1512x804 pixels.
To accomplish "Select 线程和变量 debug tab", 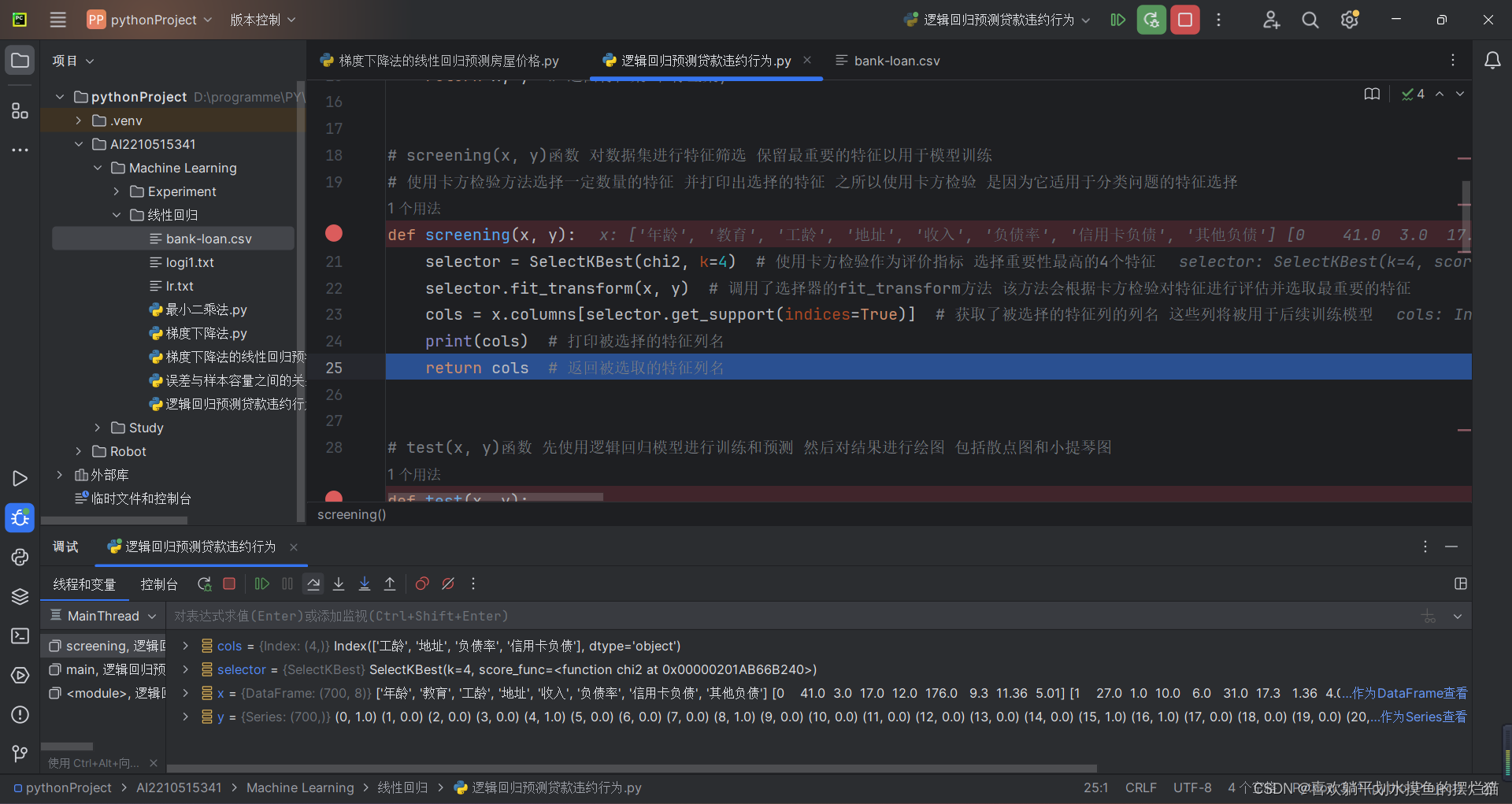I will [84, 584].
